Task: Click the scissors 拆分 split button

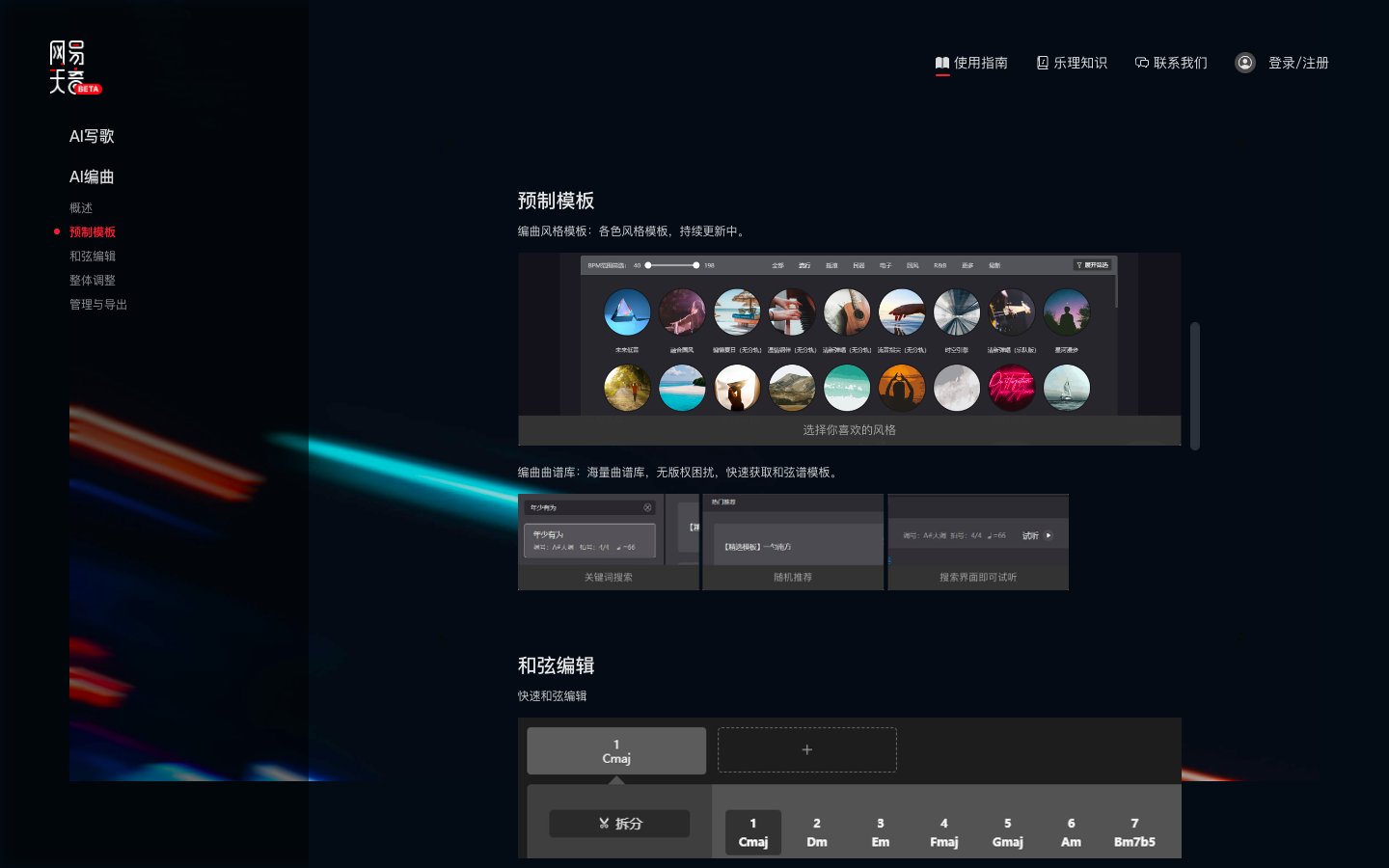Action: 619,824
